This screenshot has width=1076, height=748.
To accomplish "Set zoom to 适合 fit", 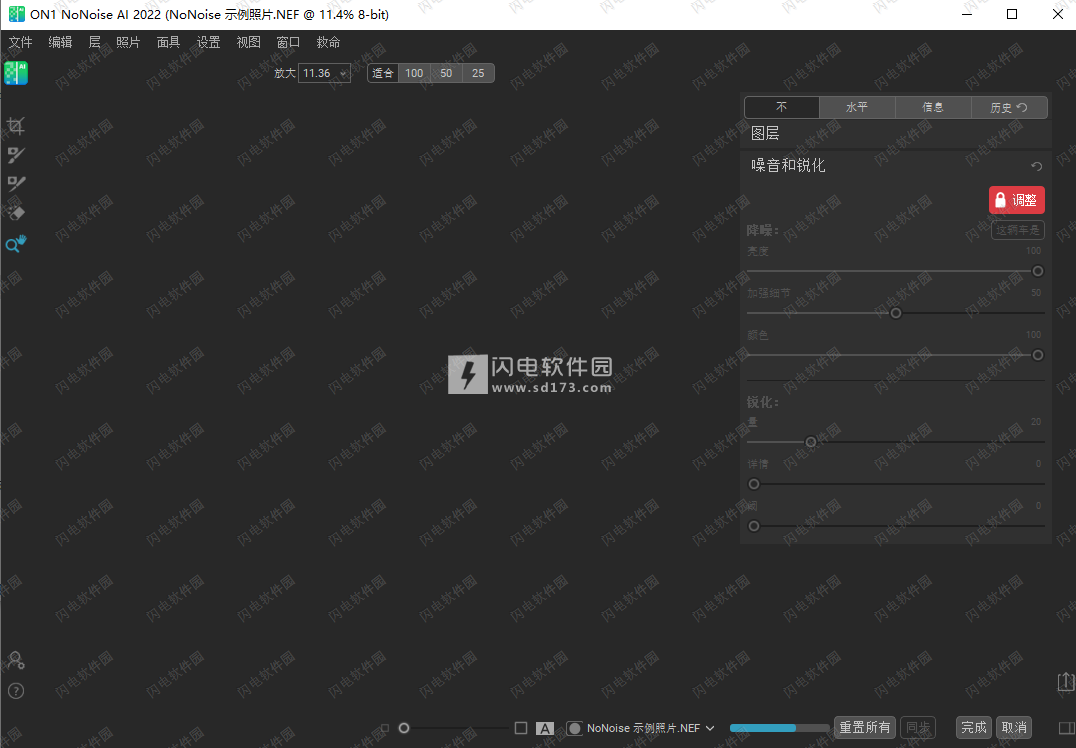I will pyautogui.click(x=383, y=73).
